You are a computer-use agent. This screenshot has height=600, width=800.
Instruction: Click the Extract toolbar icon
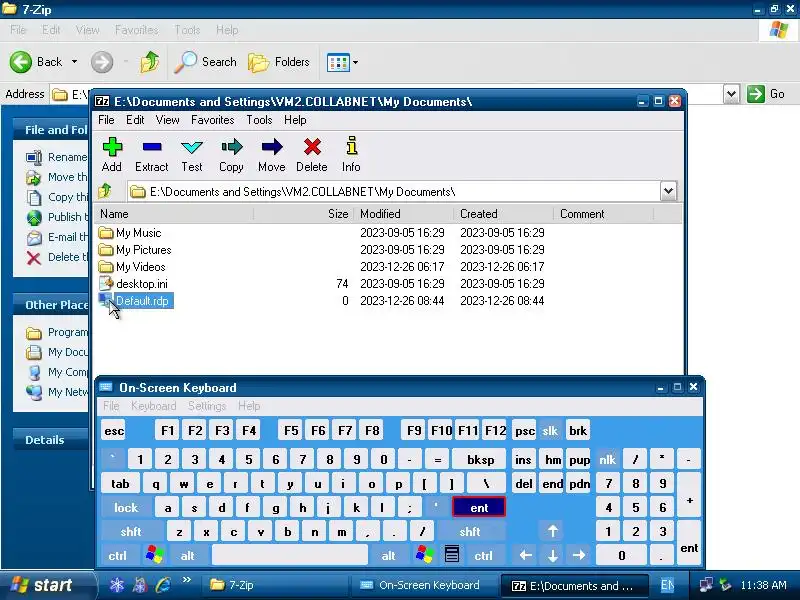[x=152, y=154]
